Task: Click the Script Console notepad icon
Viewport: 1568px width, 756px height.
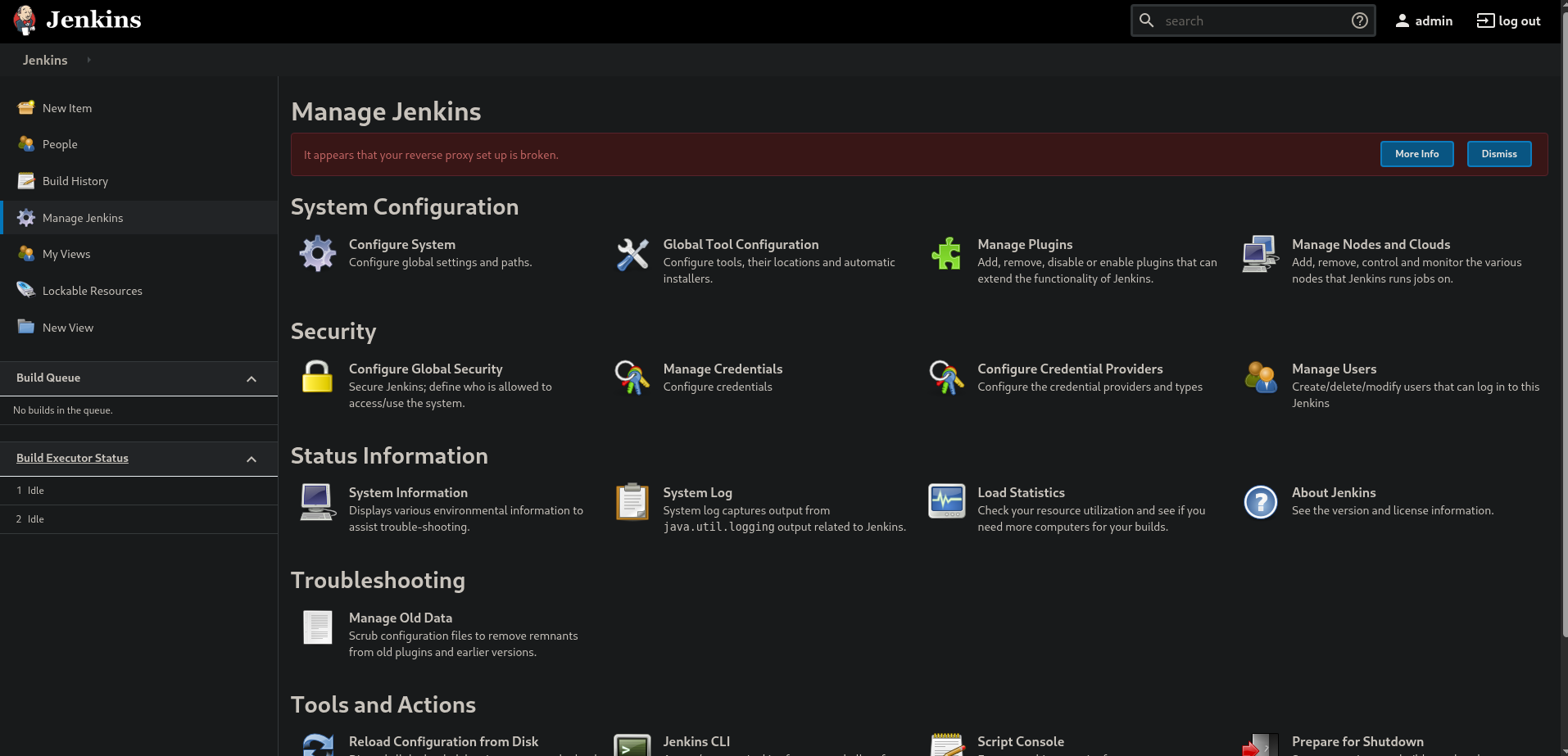Action: (946, 745)
